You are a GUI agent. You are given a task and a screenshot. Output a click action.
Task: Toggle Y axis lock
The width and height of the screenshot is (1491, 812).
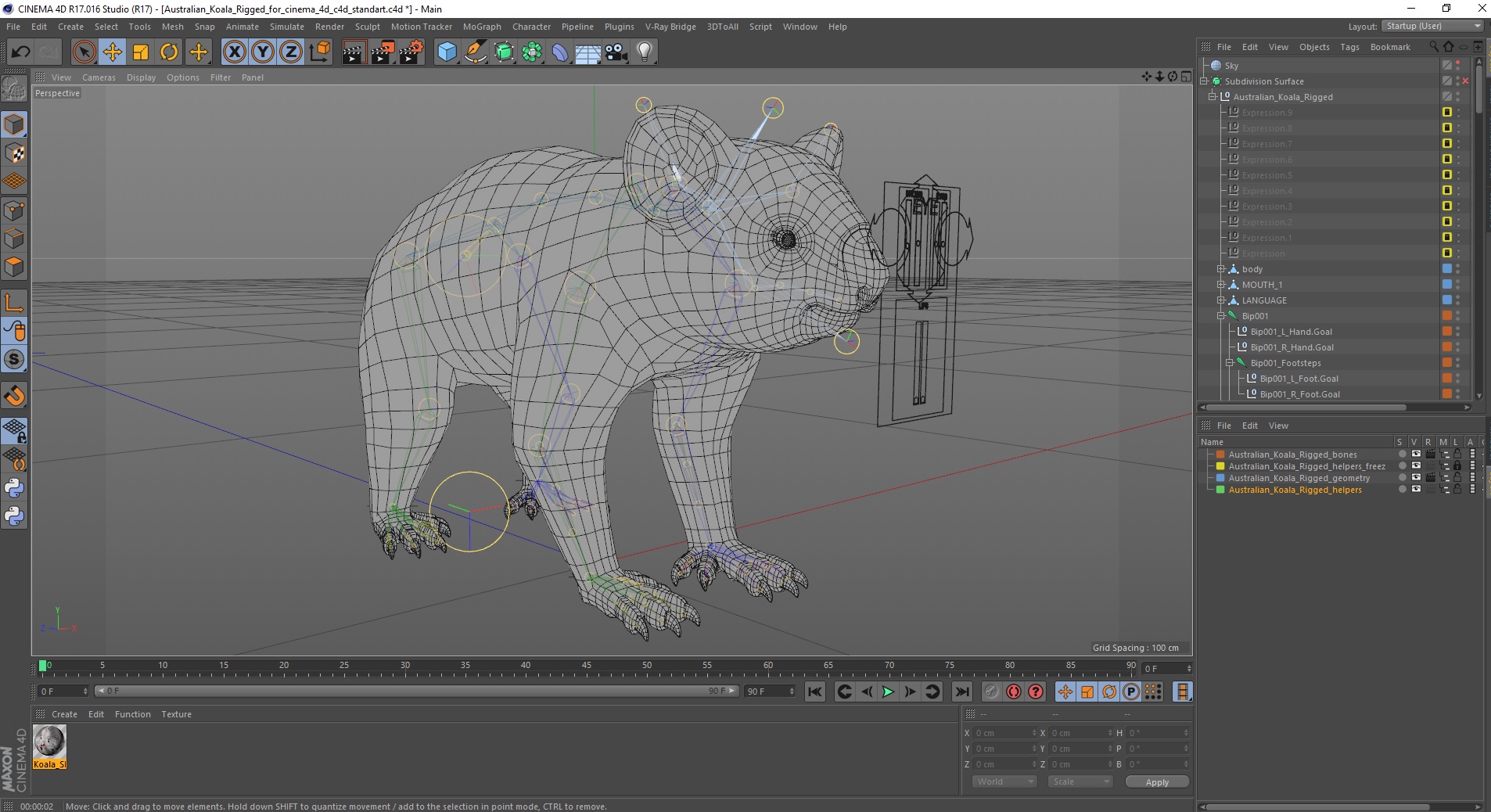coord(263,52)
